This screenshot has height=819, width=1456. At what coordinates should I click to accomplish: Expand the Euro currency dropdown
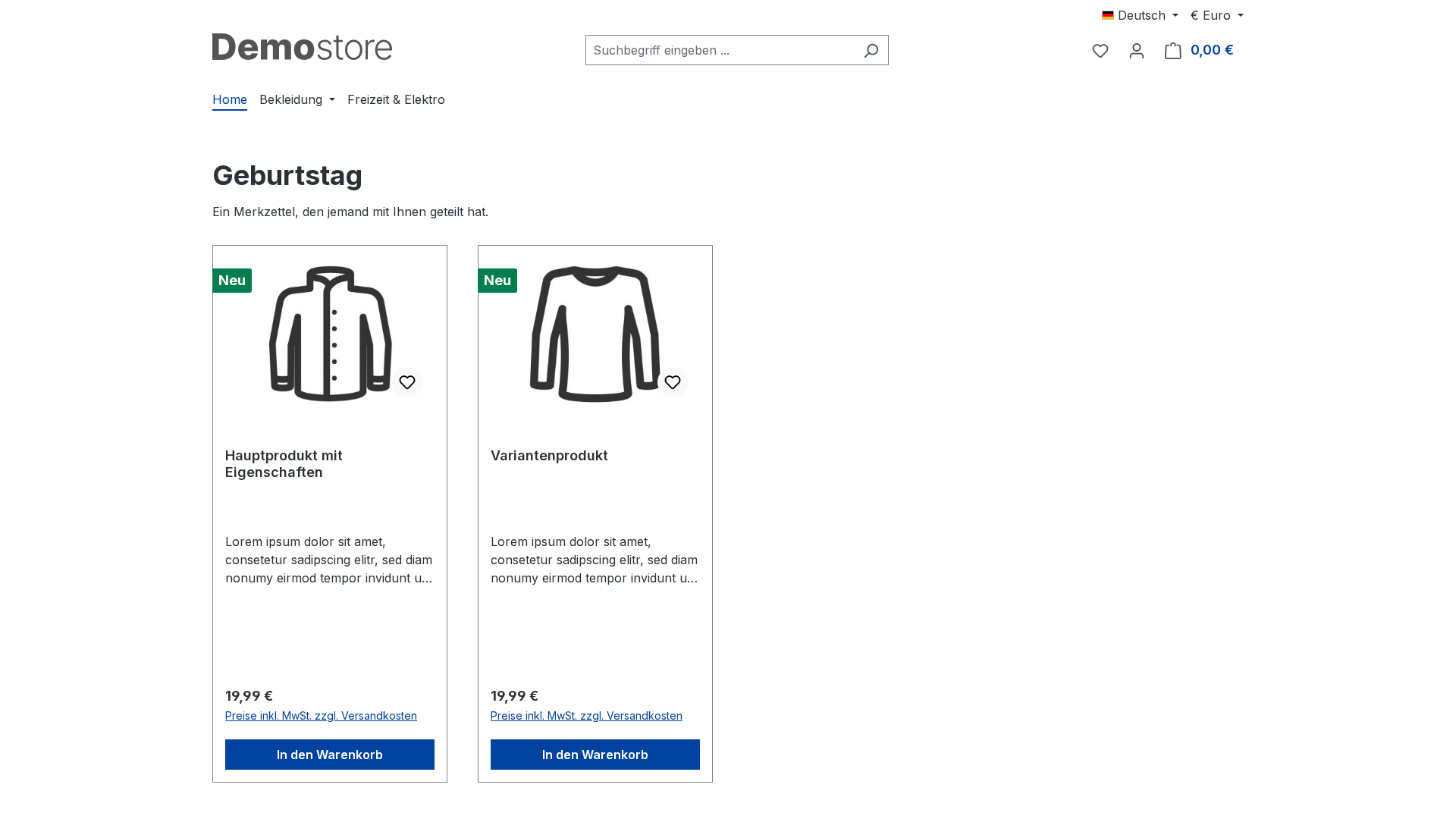click(x=1216, y=15)
